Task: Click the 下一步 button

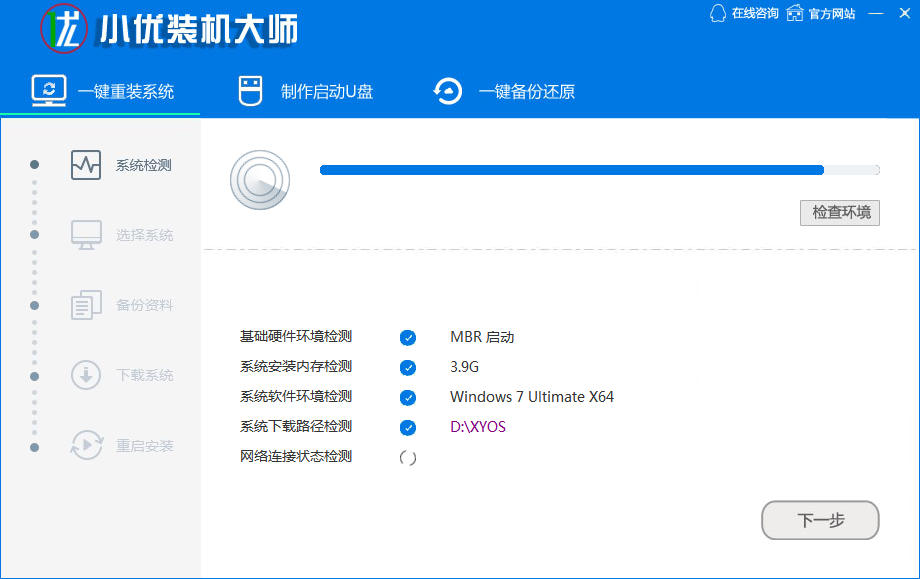Action: click(x=820, y=520)
